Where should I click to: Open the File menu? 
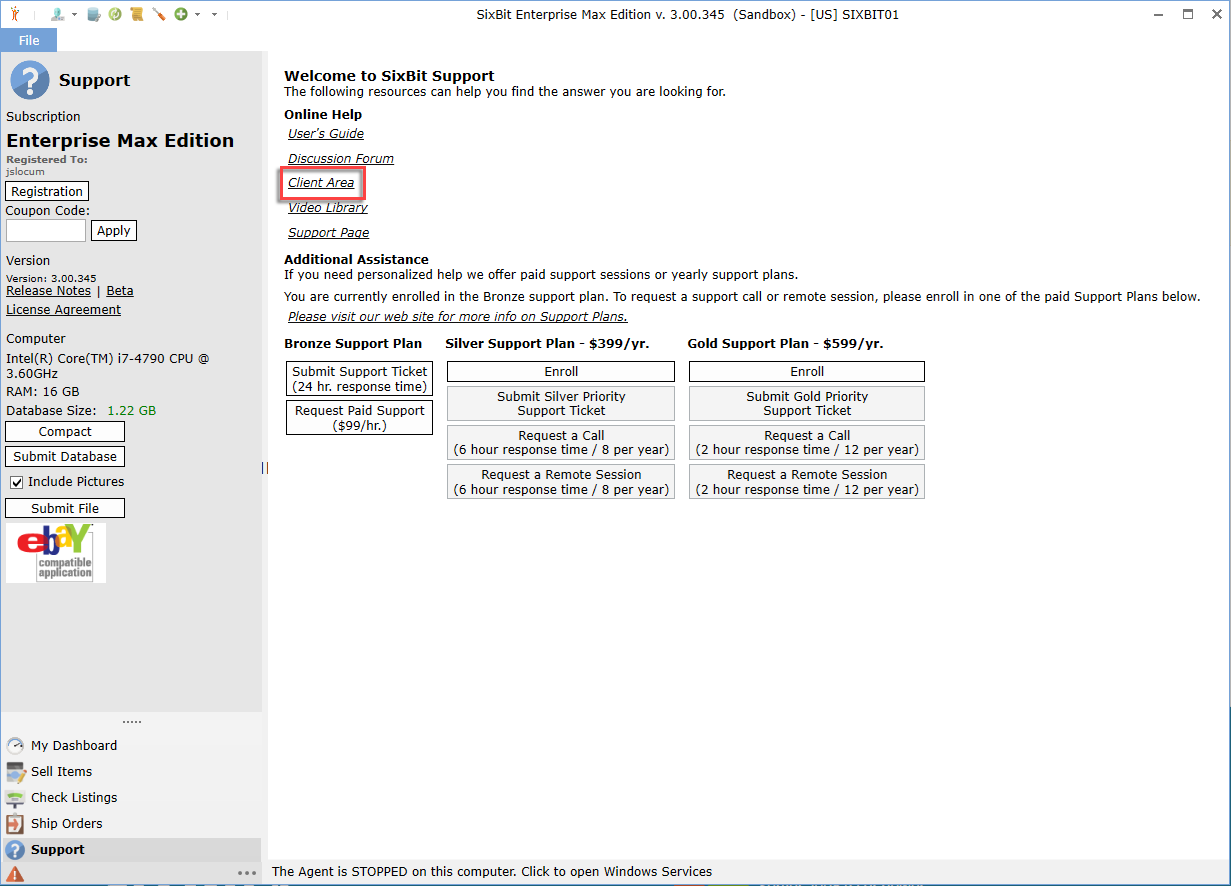pos(29,40)
